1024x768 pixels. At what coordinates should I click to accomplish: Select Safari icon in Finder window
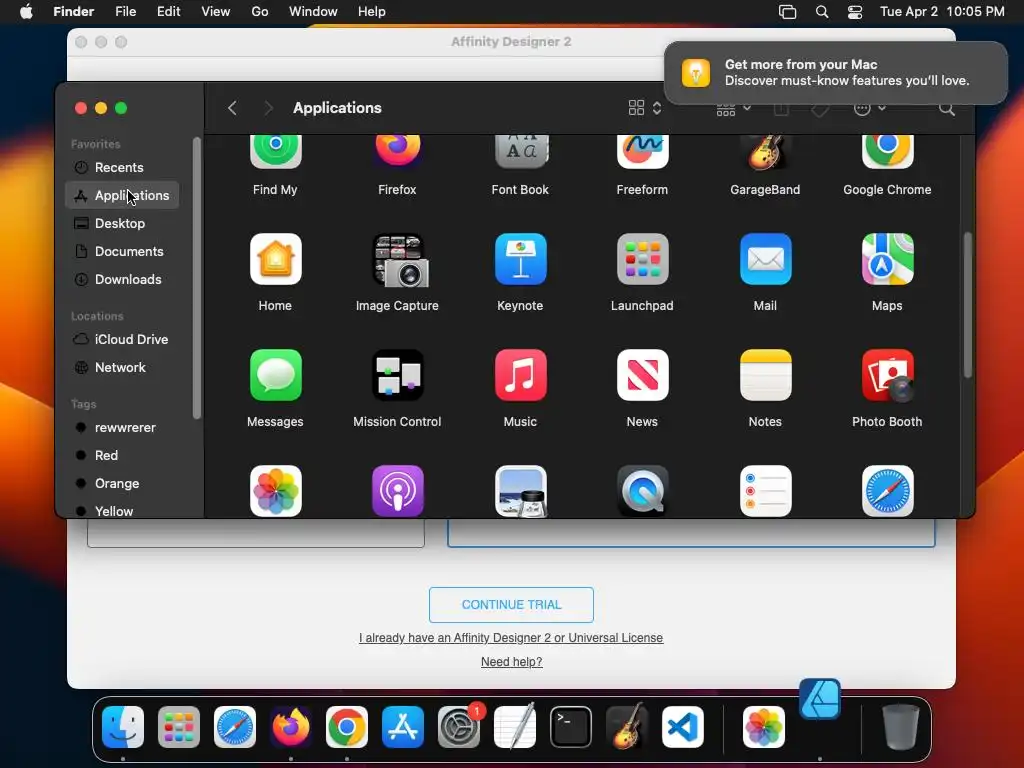[888, 490]
